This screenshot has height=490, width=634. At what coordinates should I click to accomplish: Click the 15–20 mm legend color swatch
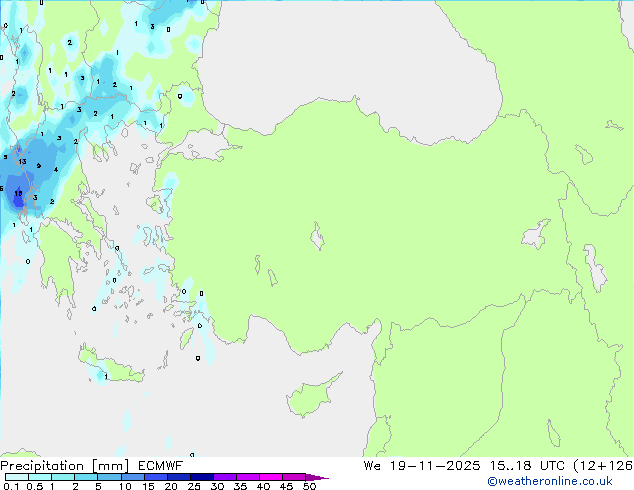pos(155,477)
